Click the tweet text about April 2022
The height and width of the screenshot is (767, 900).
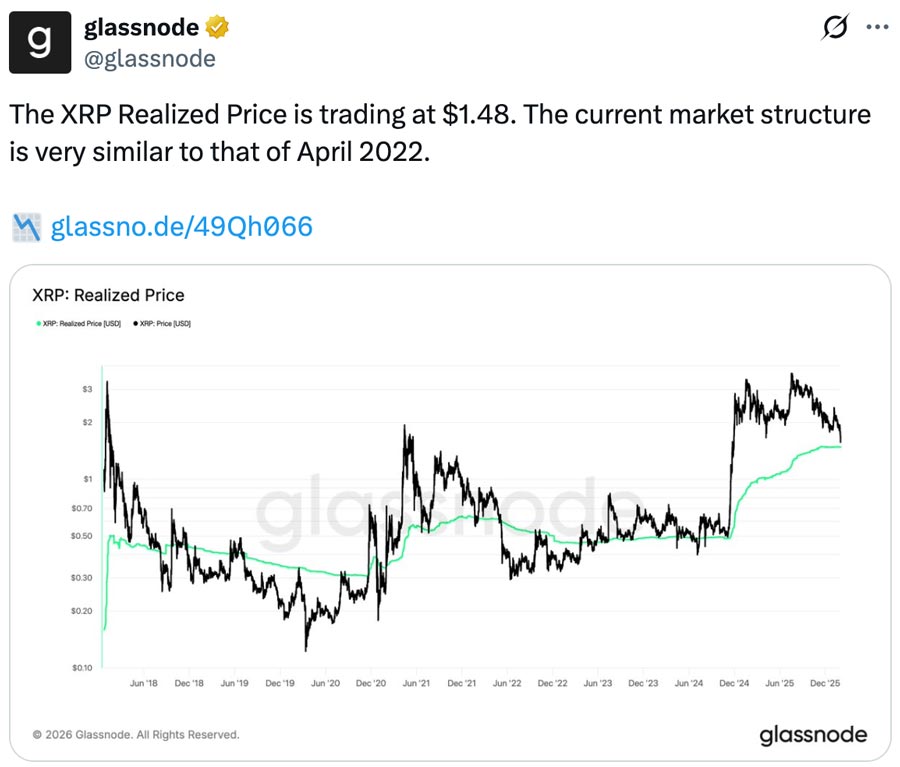point(440,135)
